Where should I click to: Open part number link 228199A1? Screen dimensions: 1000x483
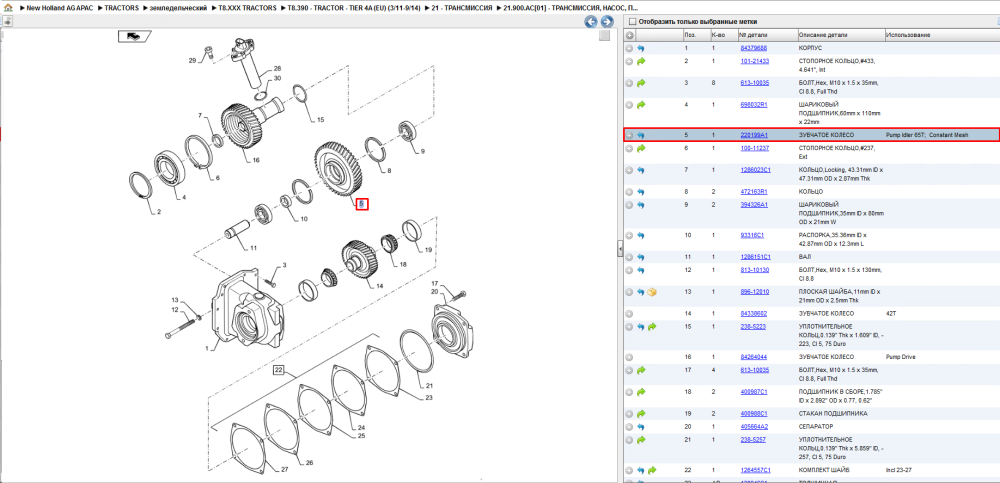753,135
